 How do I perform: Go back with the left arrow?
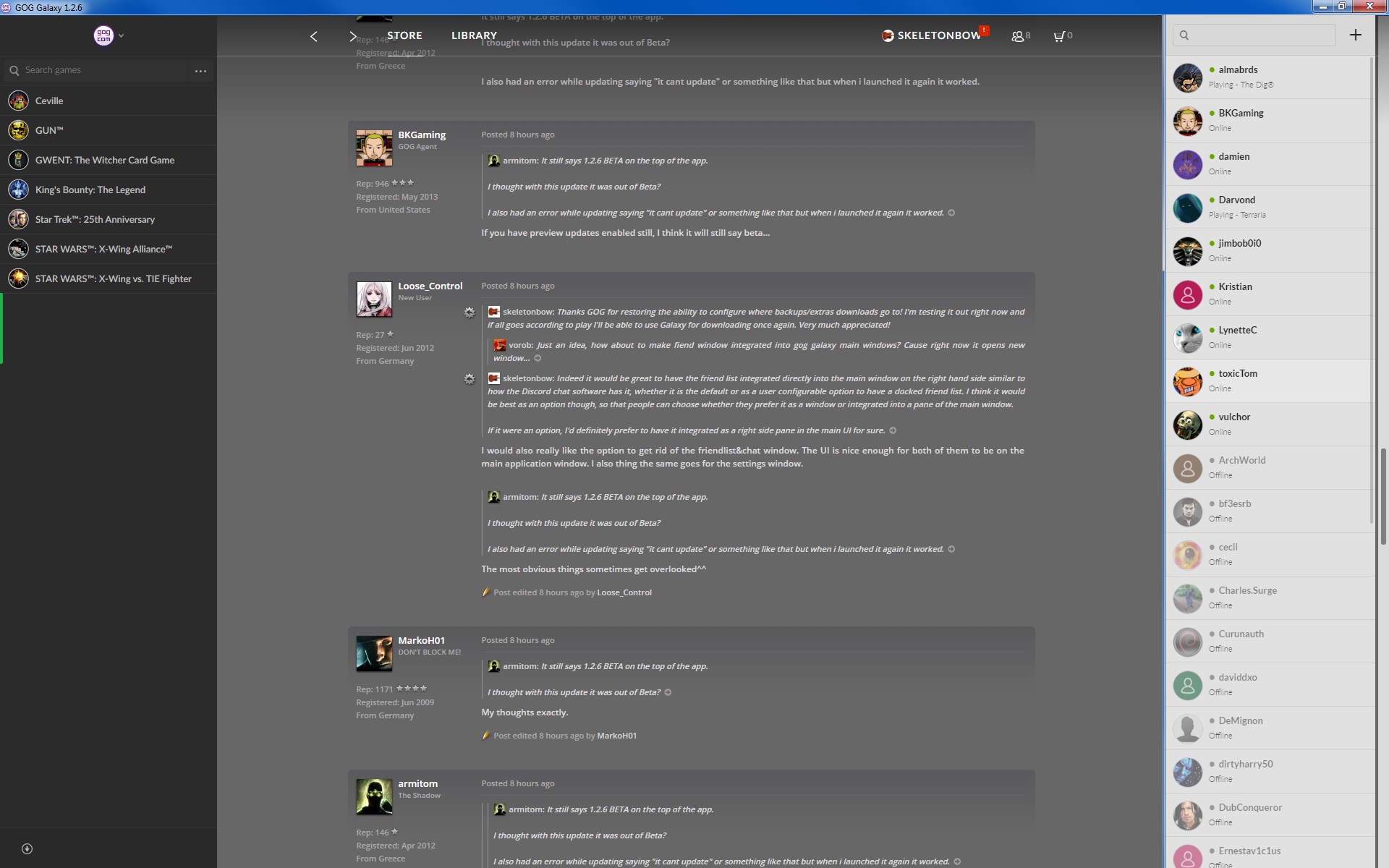313,36
